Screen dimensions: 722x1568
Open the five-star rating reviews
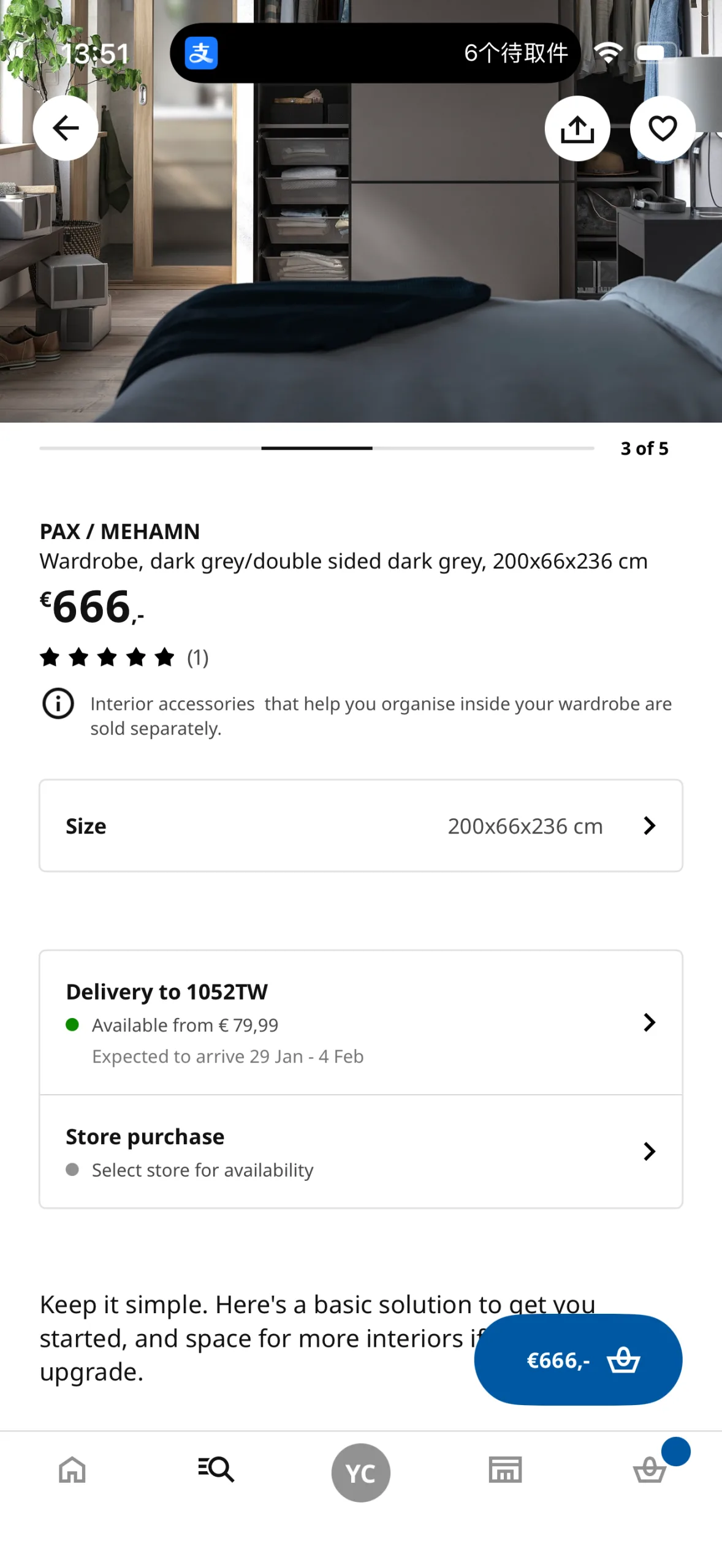[x=124, y=657]
